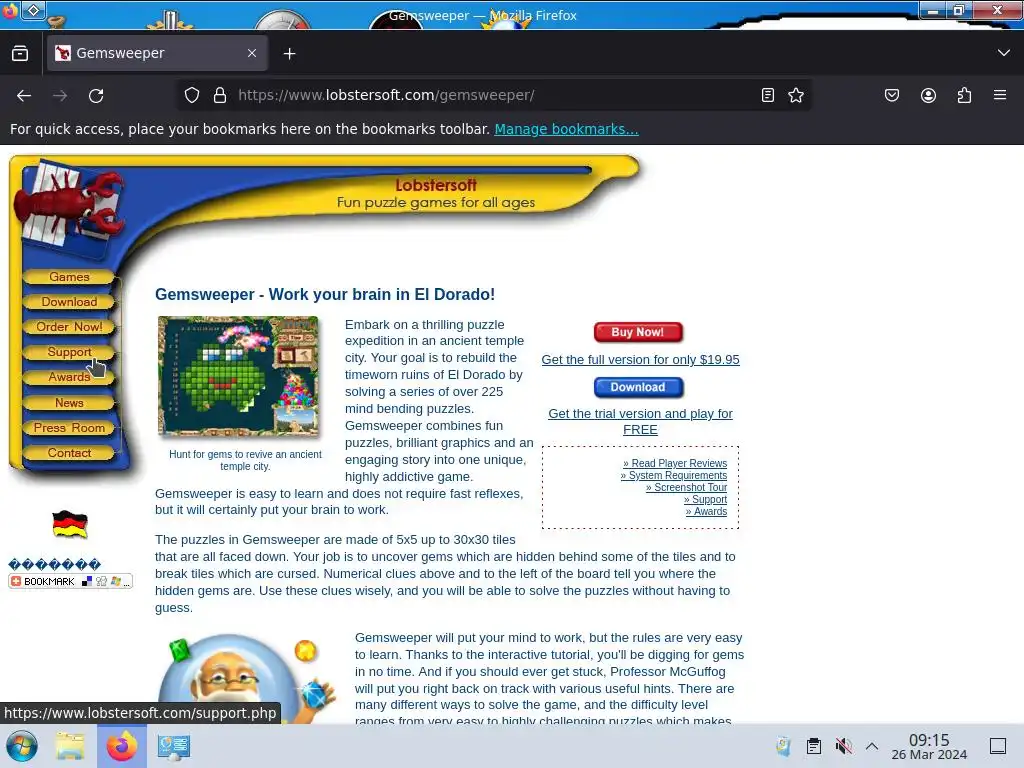Open the News menu item
1024x768 pixels.
[69, 403]
